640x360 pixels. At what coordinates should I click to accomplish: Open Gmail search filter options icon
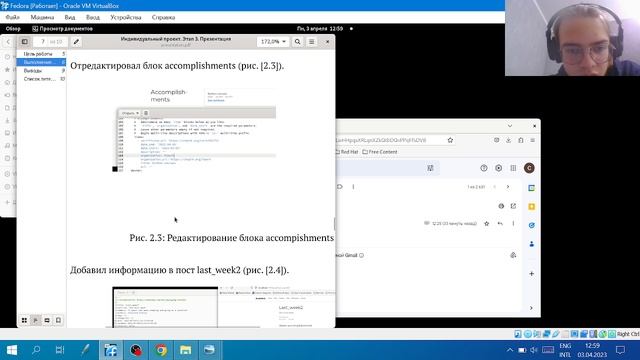pyautogui.click(x=430, y=168)
